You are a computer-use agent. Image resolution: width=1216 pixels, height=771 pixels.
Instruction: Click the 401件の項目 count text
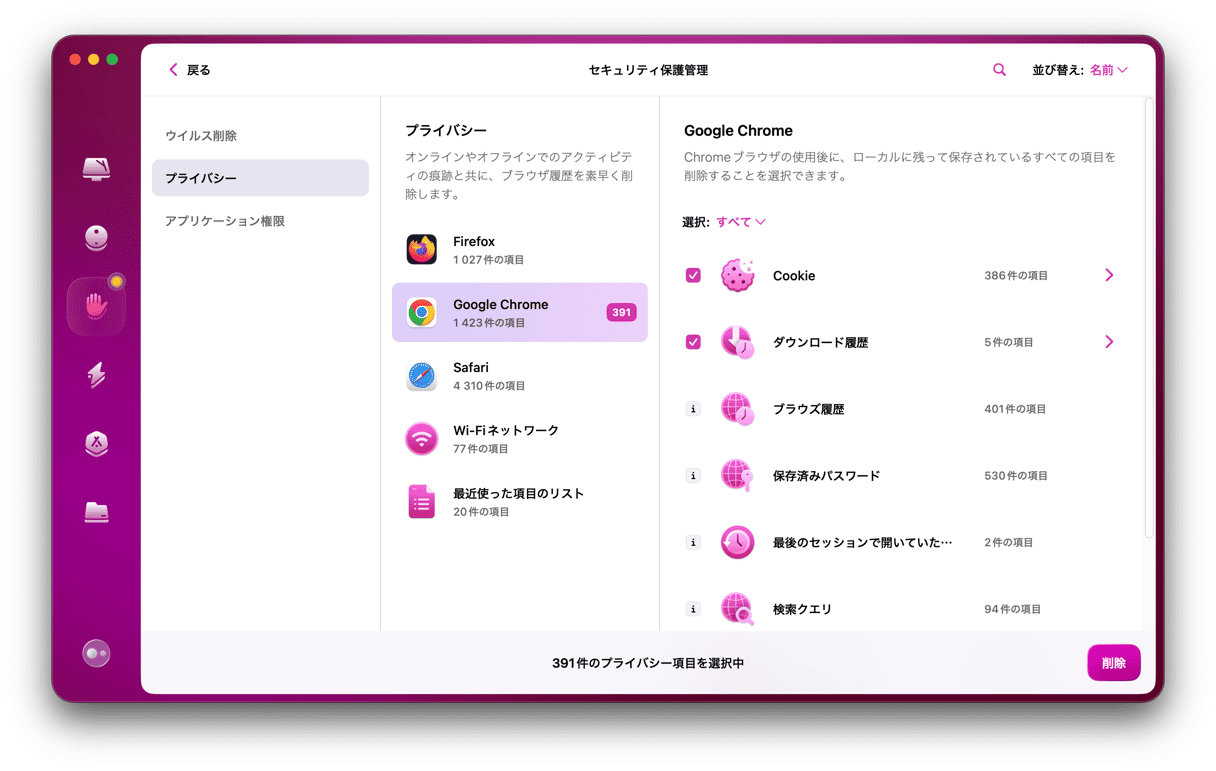1015,409
